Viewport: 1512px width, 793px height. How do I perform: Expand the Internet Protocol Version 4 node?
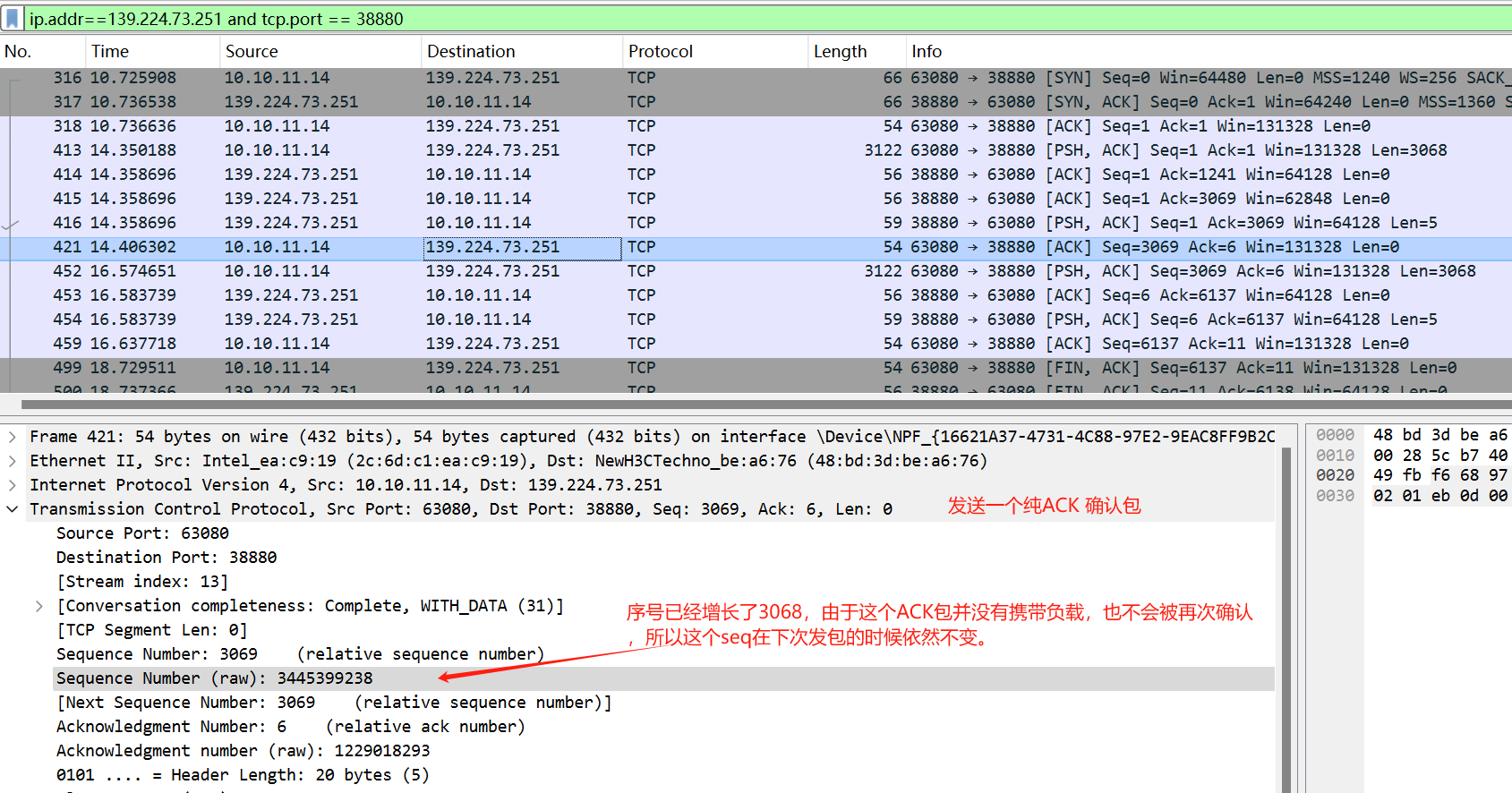[x=13, y=485]
